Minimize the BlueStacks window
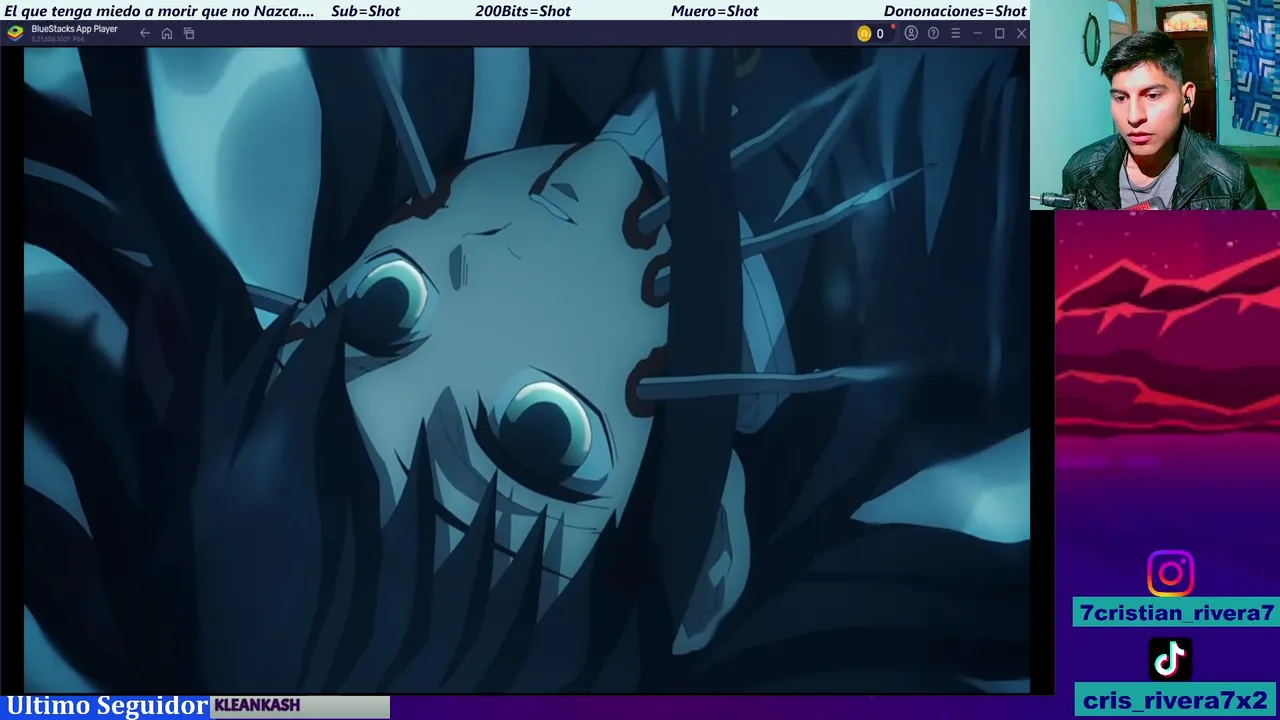 click(x=977, y=33)
